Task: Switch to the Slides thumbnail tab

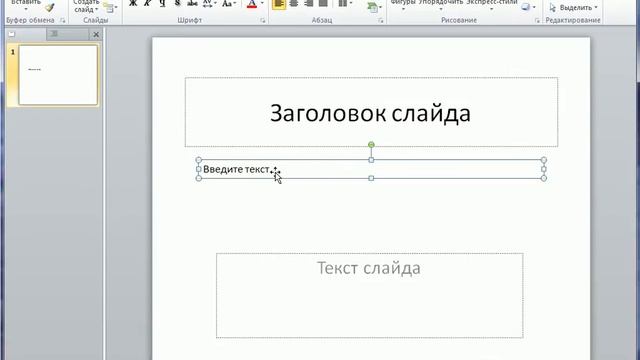Action: point(26,34)
